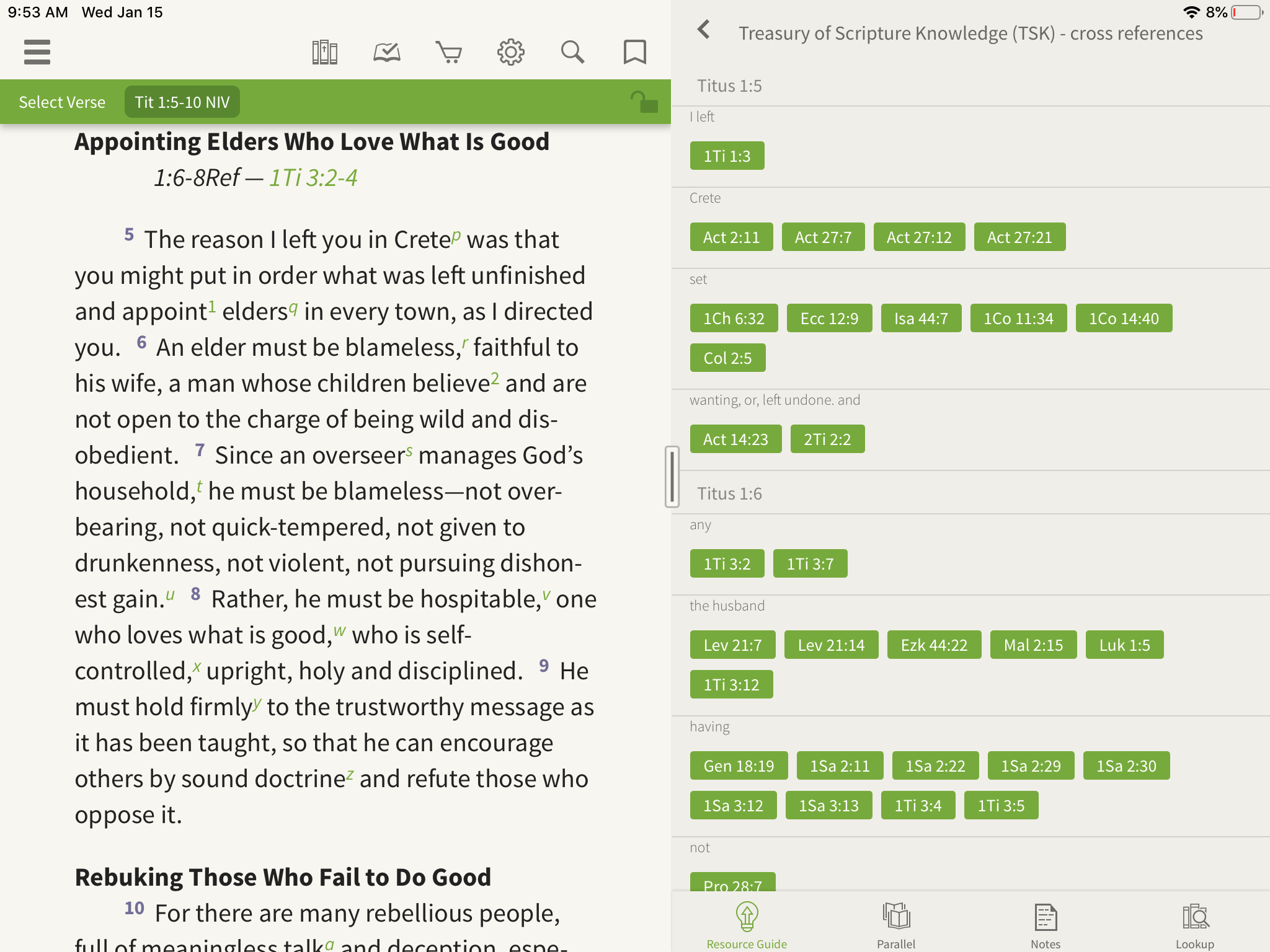Tap footnote marker z after doctrine
Screen dimensions: 1270x952
point(350,774)
